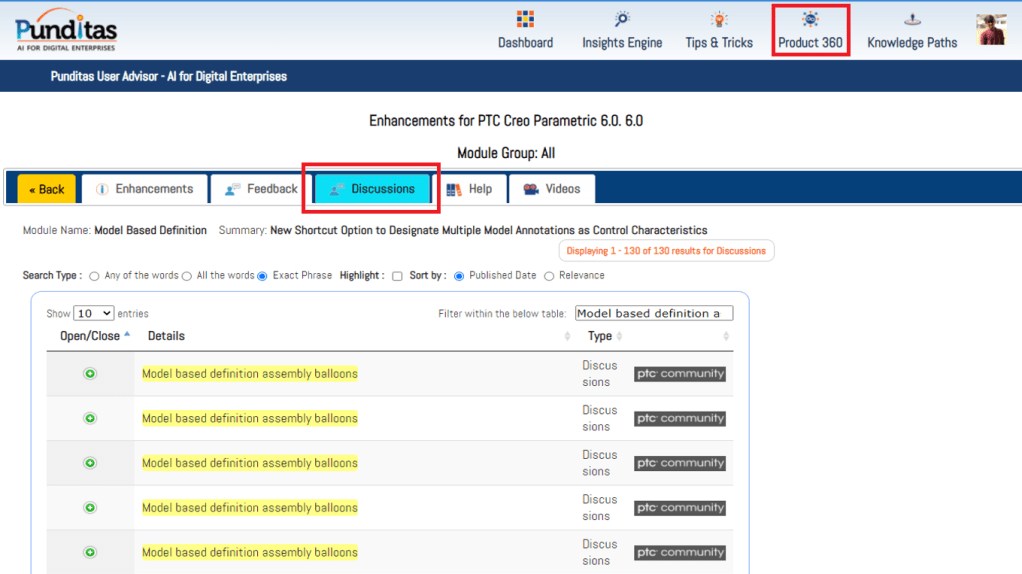The height and width of the screenshot is (574, 1022).
Task: Expand the third discussion row green plus
Action: [90, 463]
